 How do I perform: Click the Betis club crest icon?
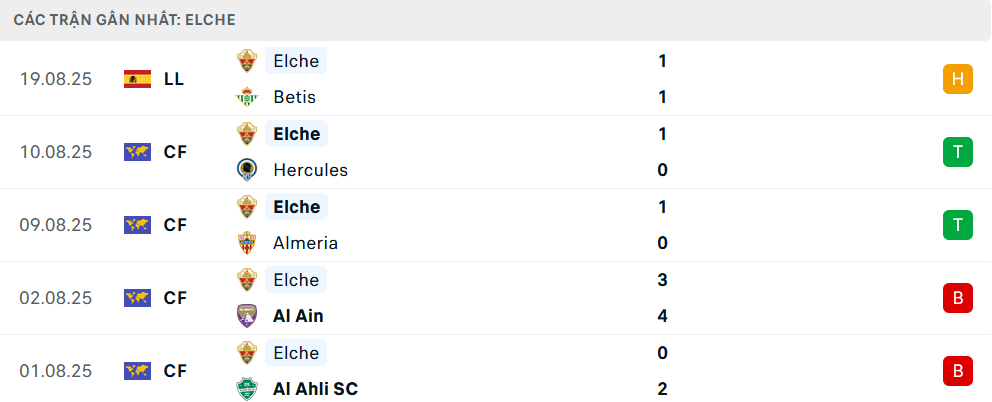click(247, 97)
